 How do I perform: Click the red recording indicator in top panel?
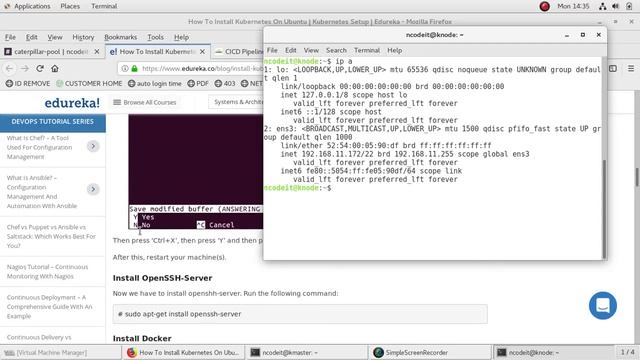(x=544, y=6)
